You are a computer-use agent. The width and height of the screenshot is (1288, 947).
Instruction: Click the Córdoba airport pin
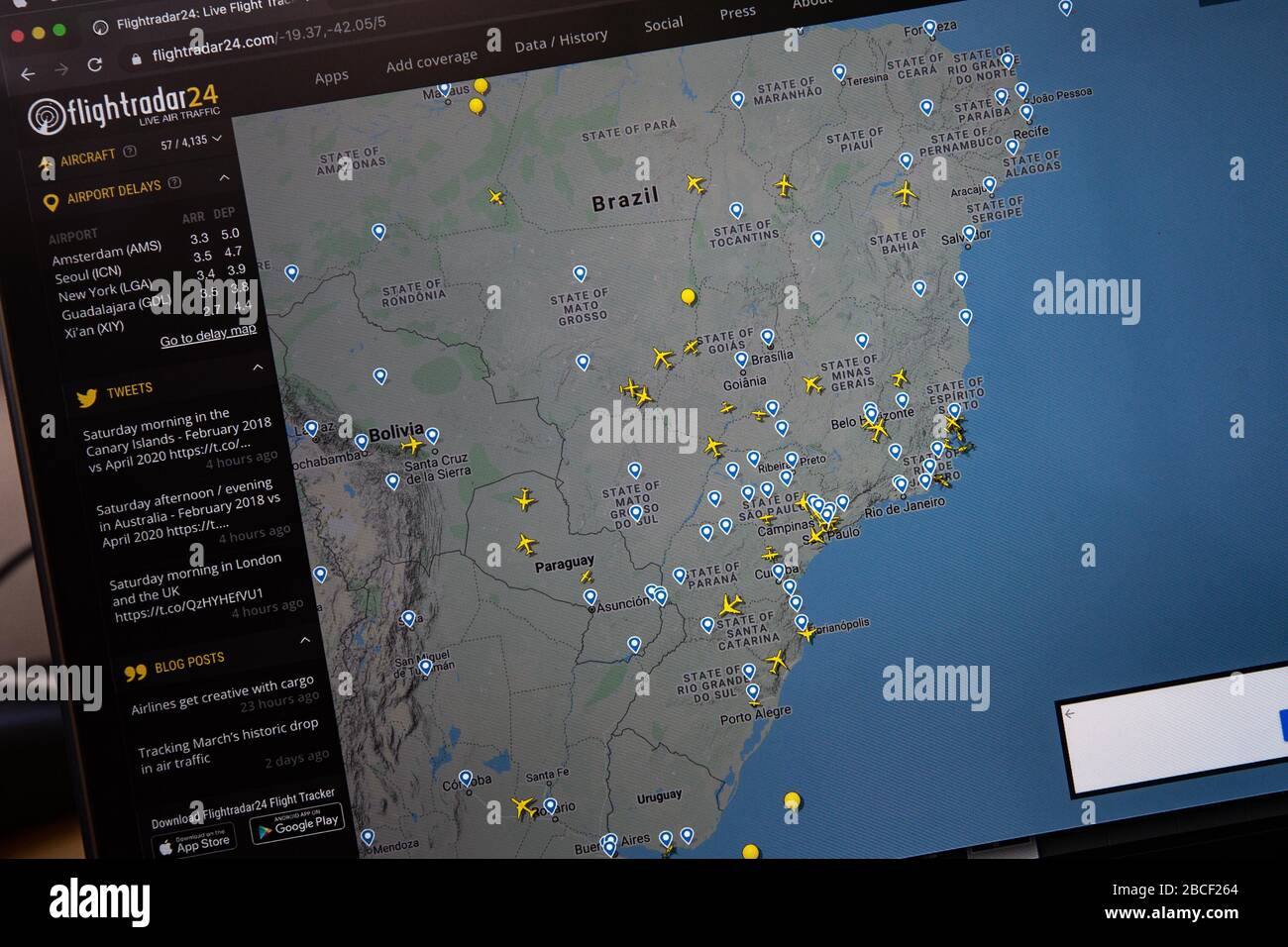(x=465, y=780)
